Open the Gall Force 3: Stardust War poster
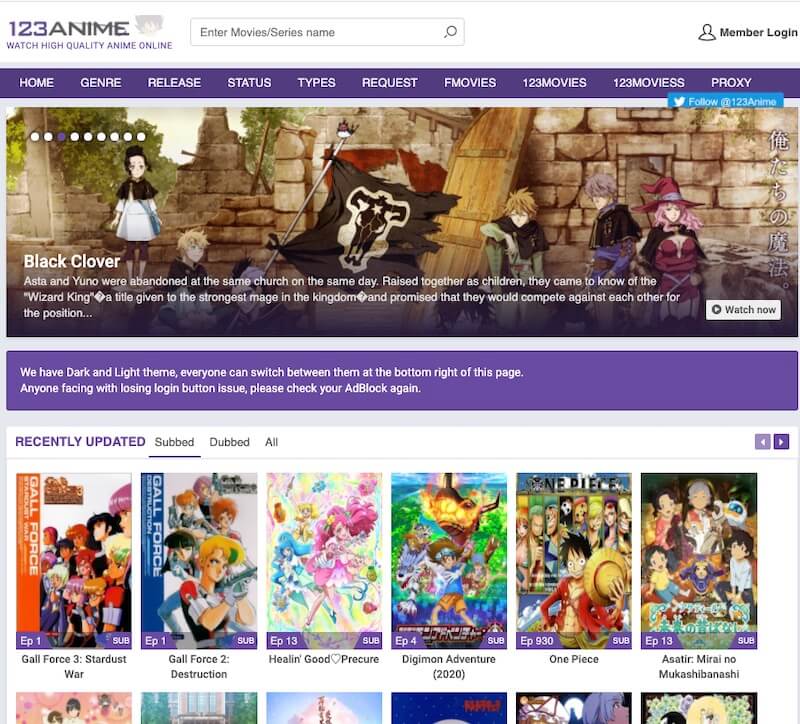800x724 pixels. (x=74, y=561)
